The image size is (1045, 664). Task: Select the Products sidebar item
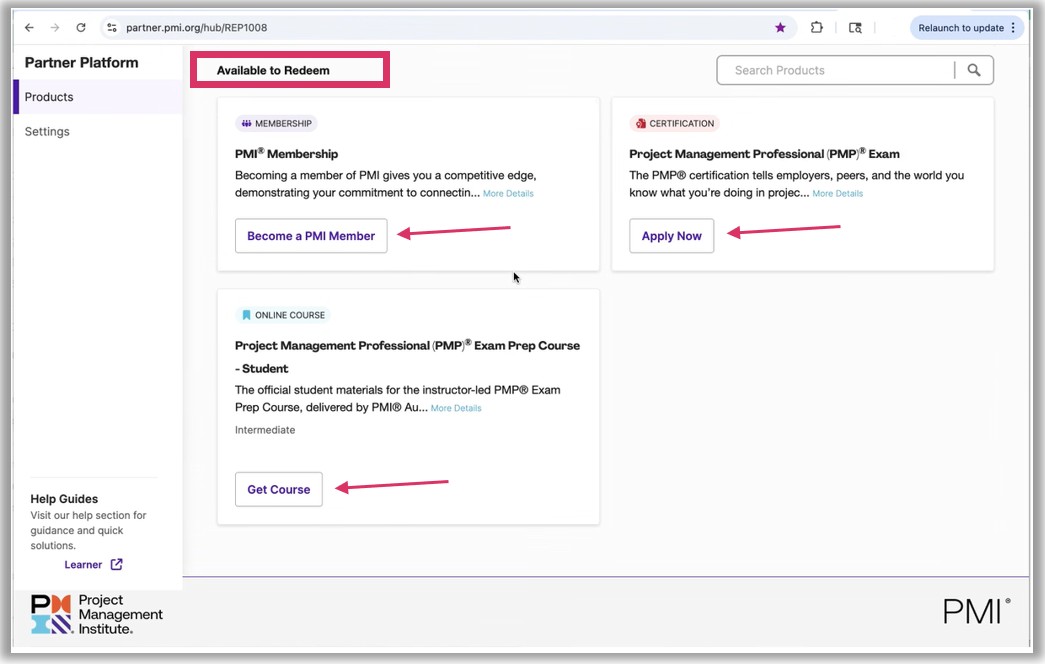98,97
